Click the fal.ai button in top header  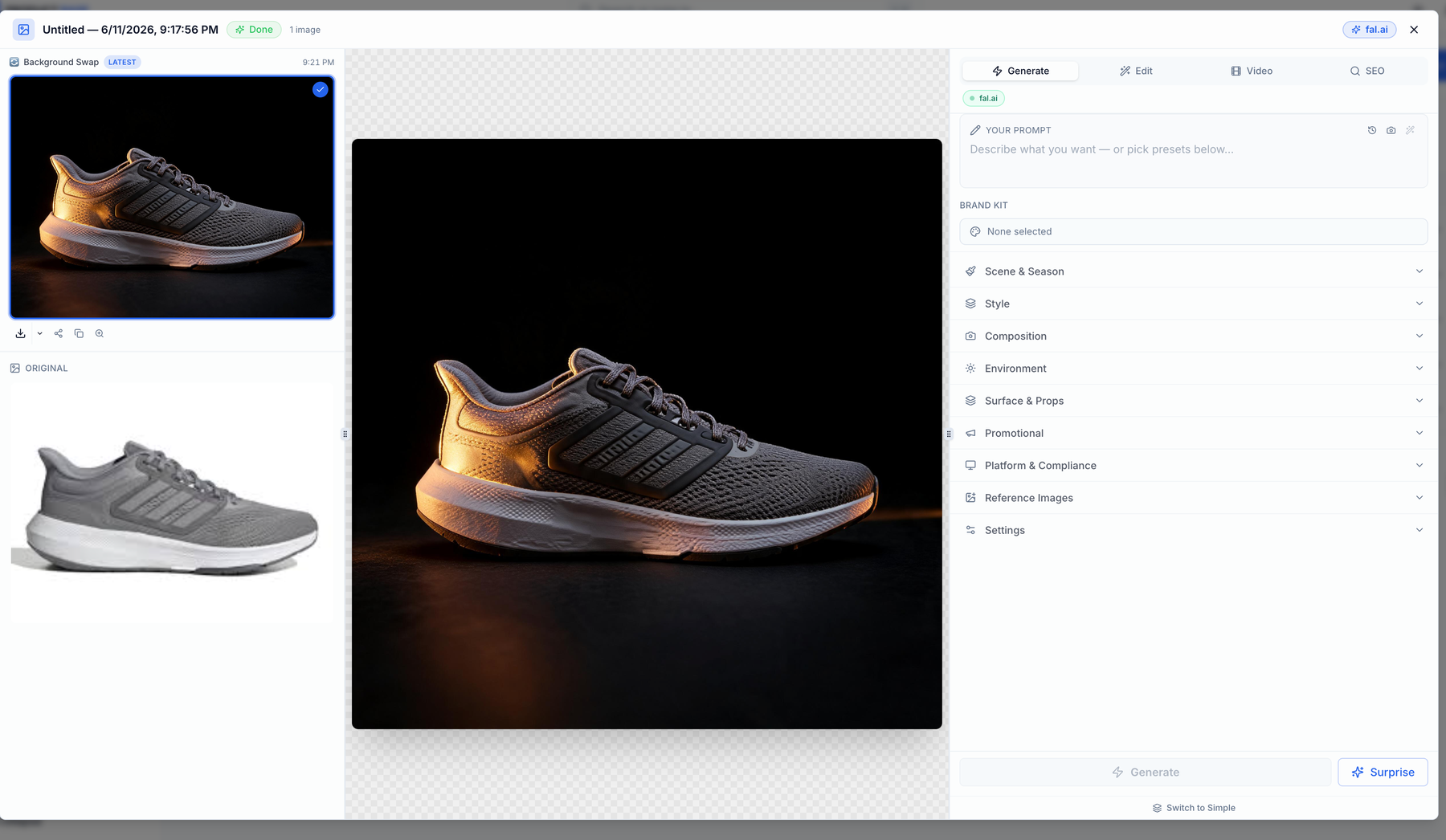click(1370, 30)
